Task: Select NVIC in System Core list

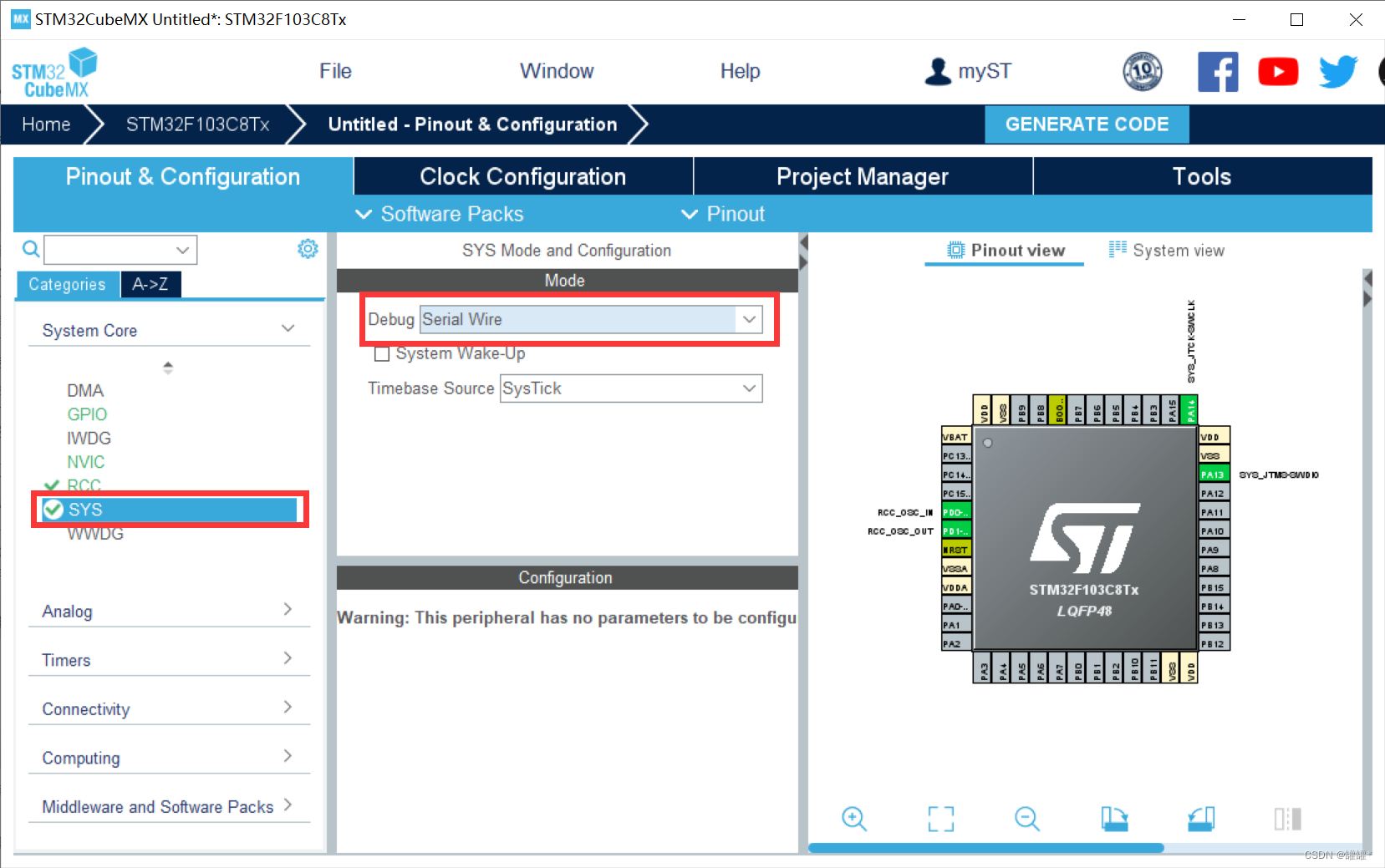Action: click(86, 462)
